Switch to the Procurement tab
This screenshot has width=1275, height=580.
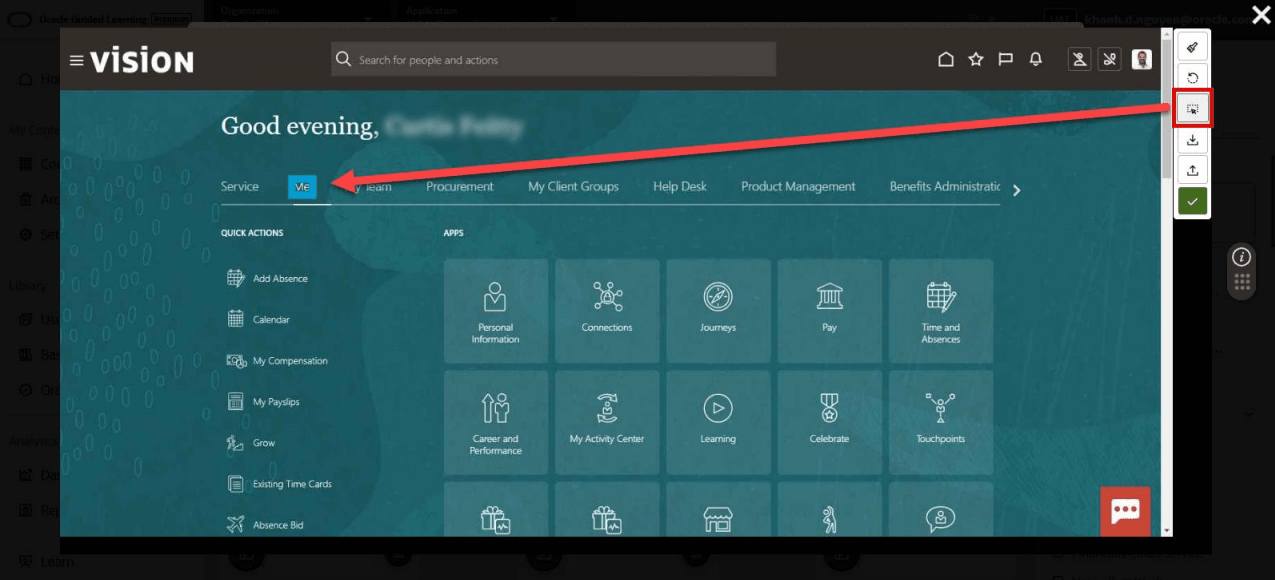point(460,186)
